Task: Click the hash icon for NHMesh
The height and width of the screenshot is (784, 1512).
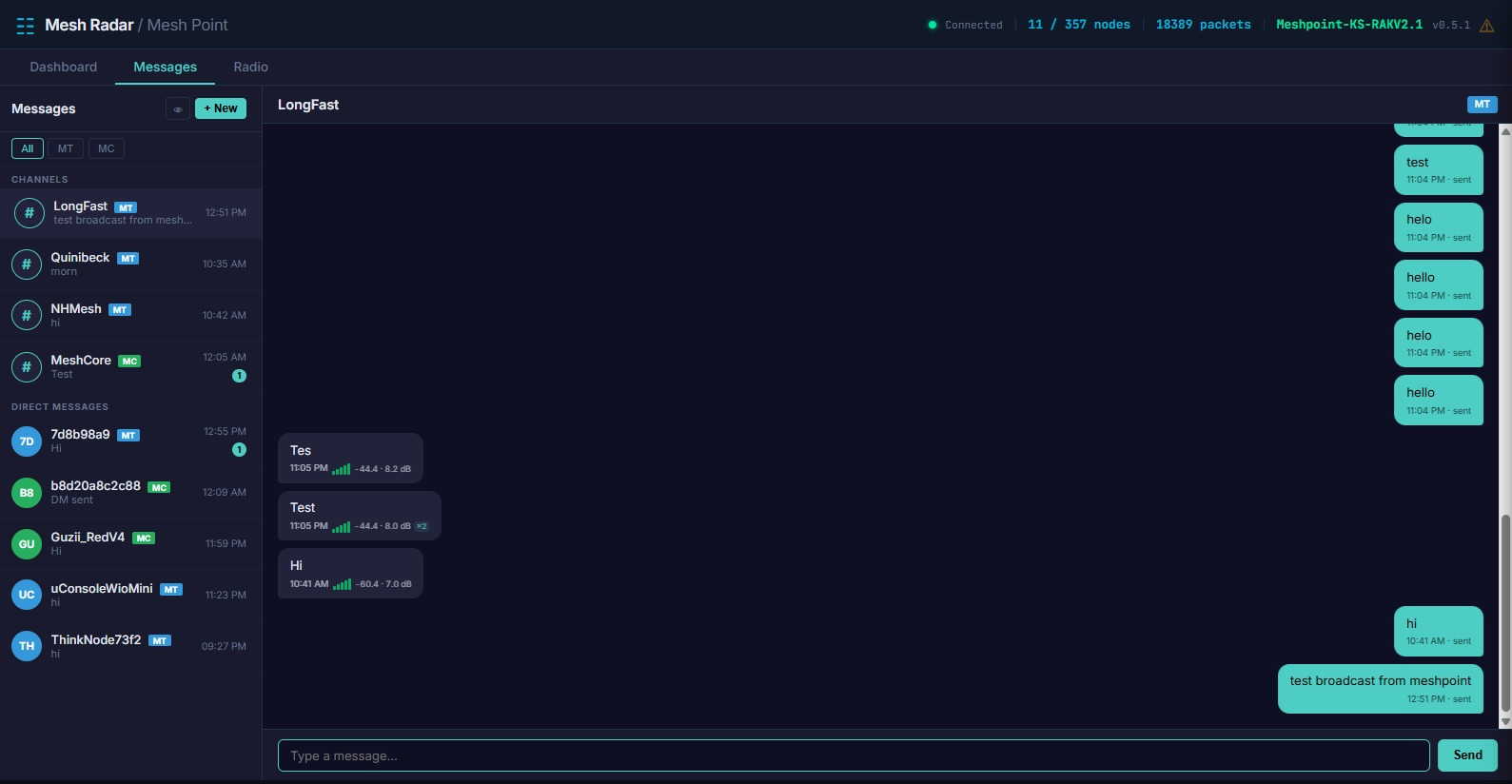Action: tap(27, 316)
